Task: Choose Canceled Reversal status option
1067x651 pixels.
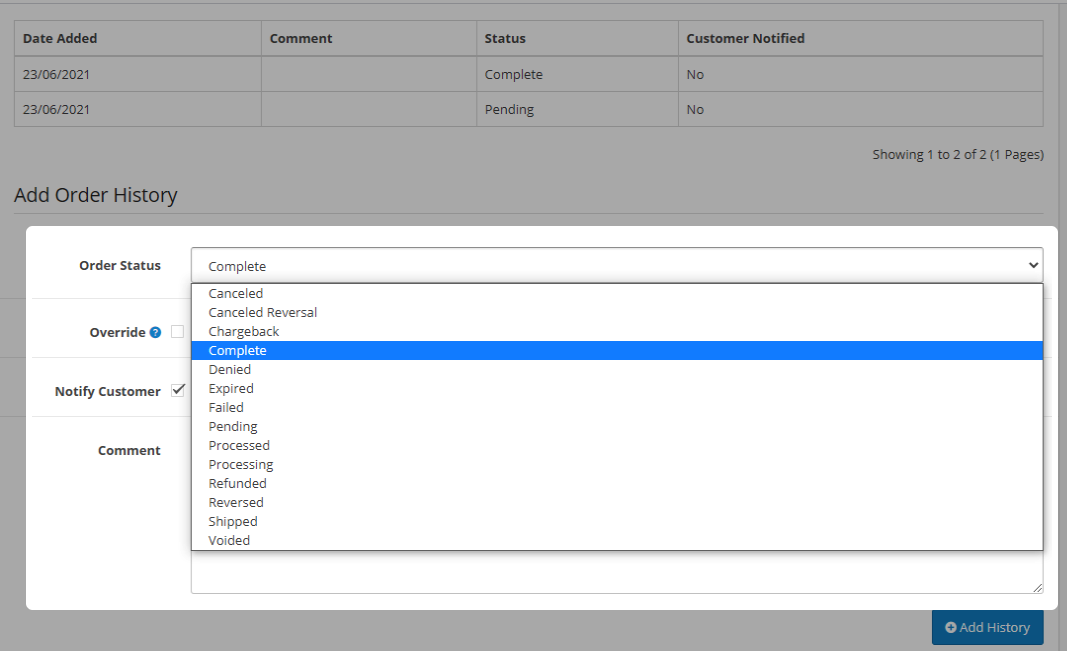Action: pyautogui.click(x=263, y=313)
